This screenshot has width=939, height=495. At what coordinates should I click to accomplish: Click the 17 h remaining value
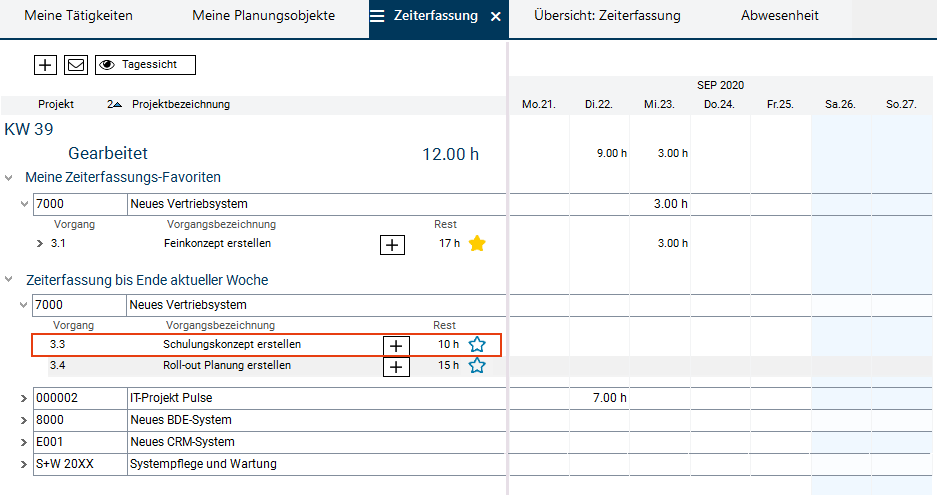pyautogui.click(x=449, y=243)
